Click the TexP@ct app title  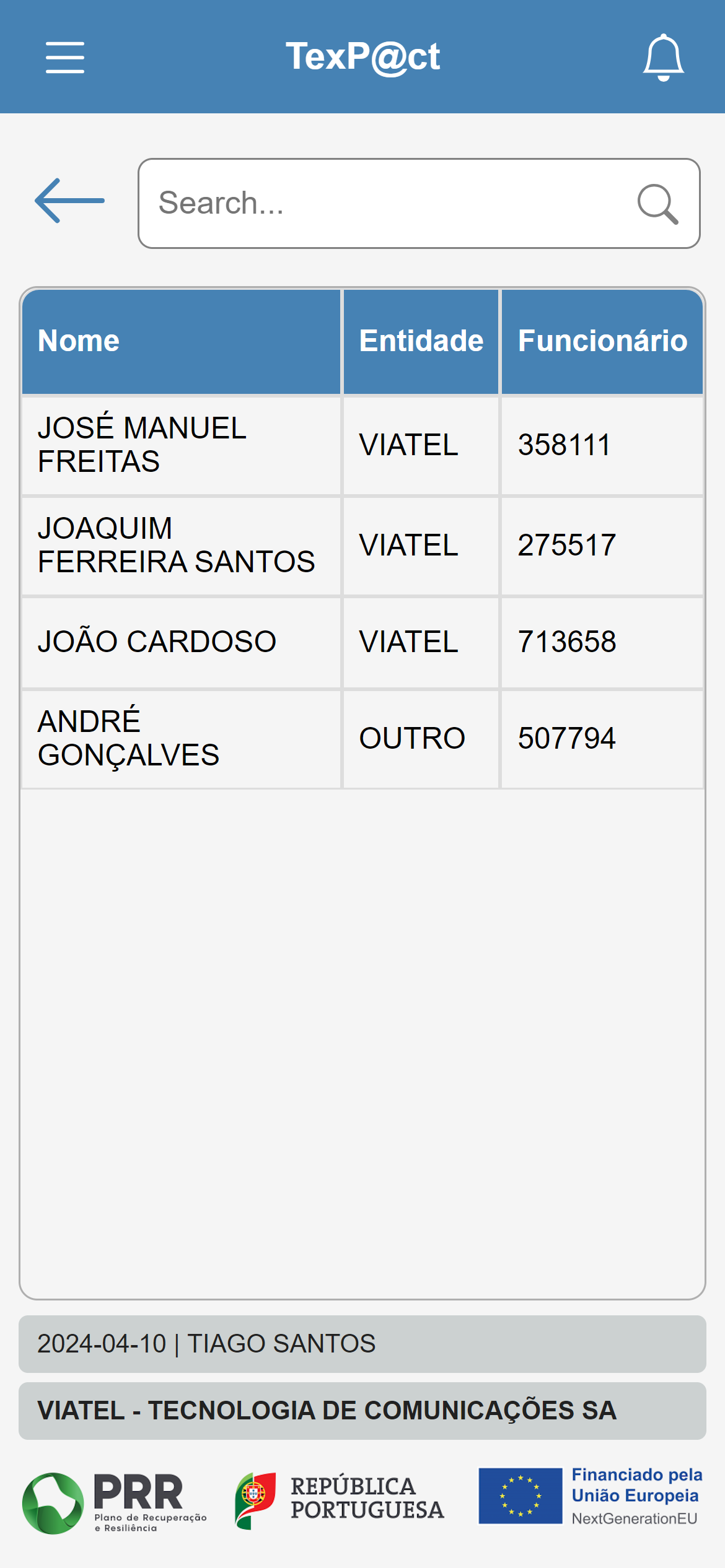point(362,57)
